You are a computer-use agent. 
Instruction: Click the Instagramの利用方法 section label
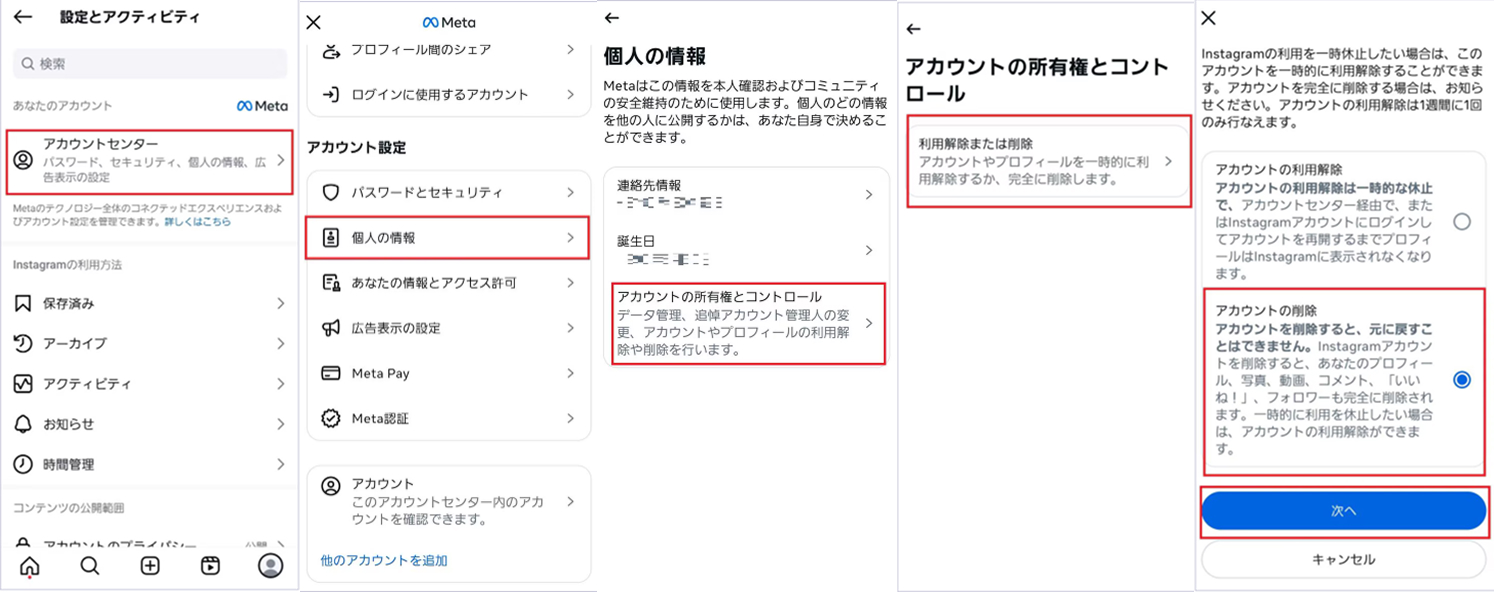(x=68, y=265)
